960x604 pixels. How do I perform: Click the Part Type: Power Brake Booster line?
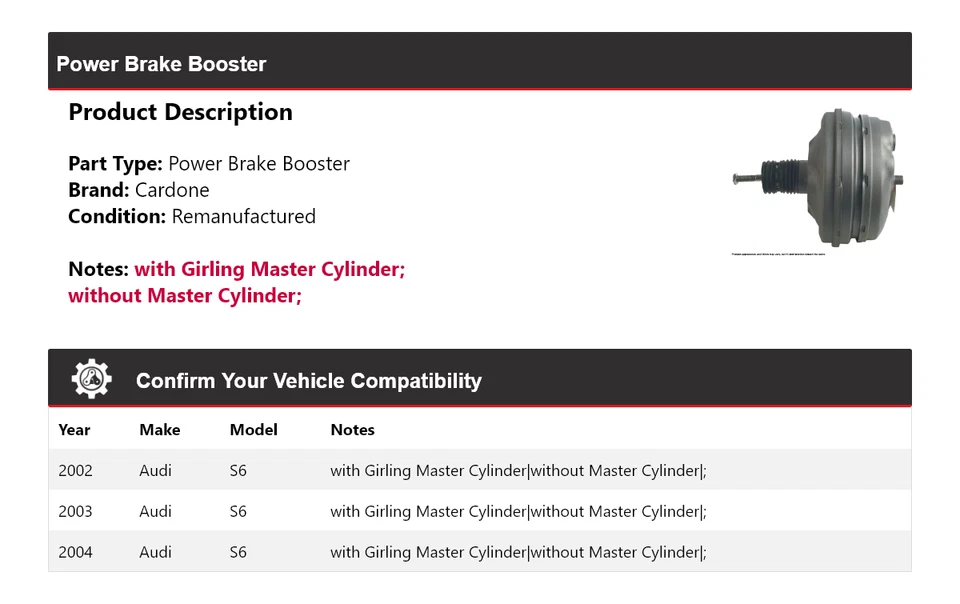209,164
